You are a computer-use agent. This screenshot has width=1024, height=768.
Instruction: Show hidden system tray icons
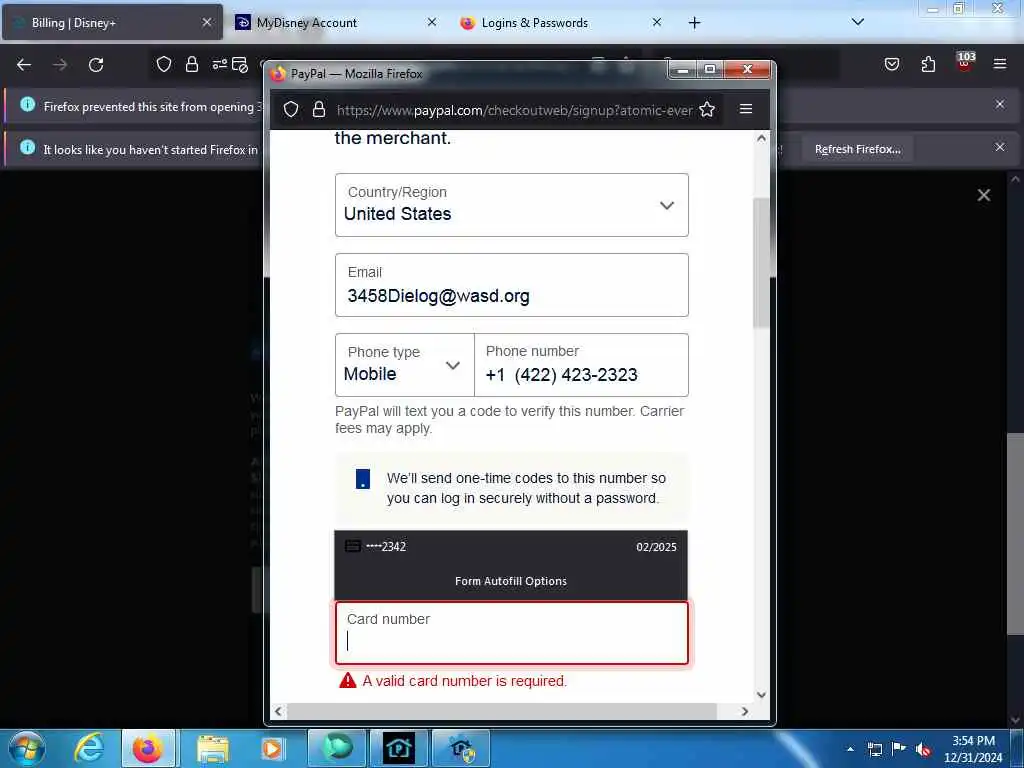point(850,749)
